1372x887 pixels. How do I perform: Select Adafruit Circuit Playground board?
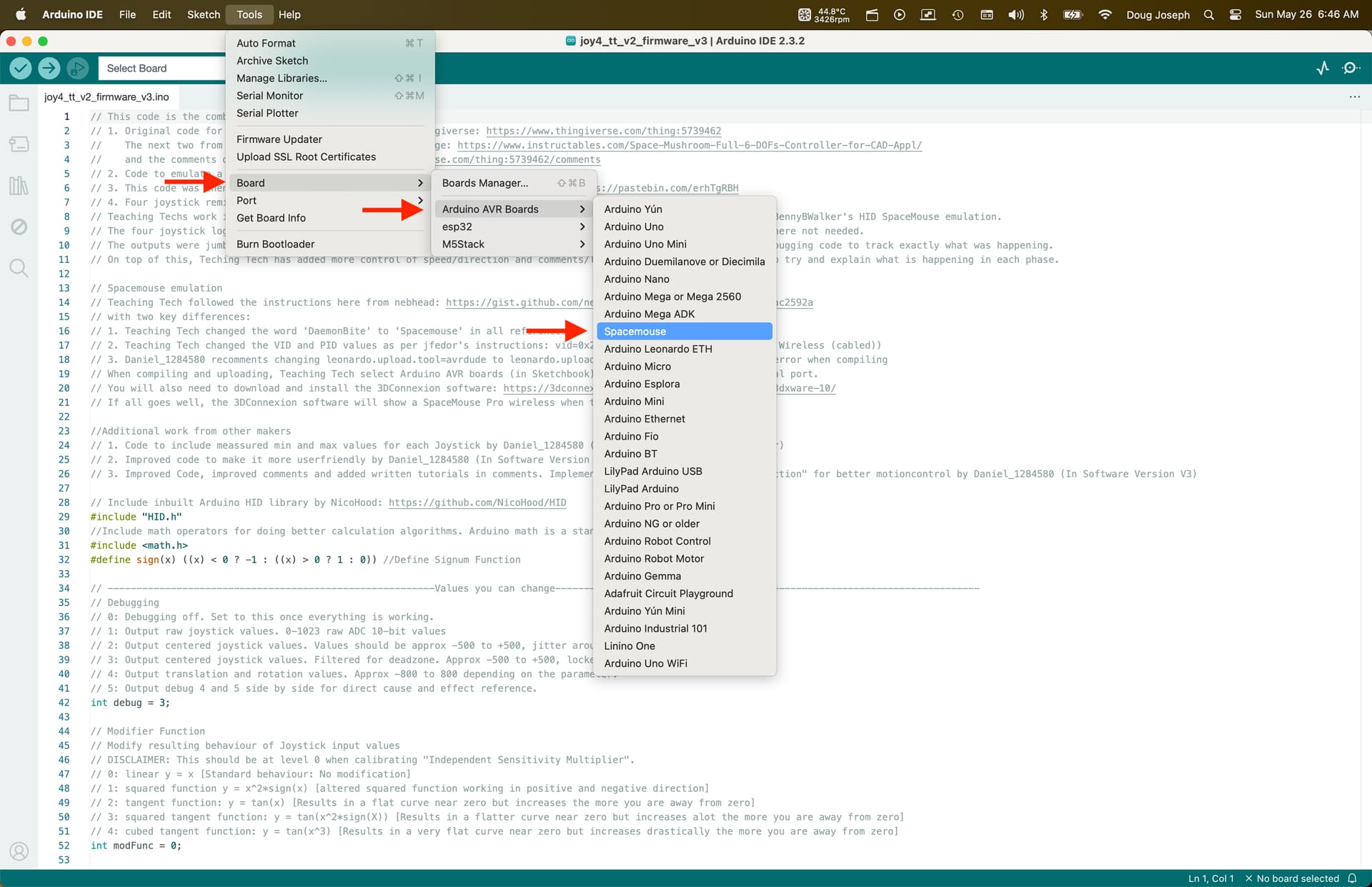pos(684,594)
